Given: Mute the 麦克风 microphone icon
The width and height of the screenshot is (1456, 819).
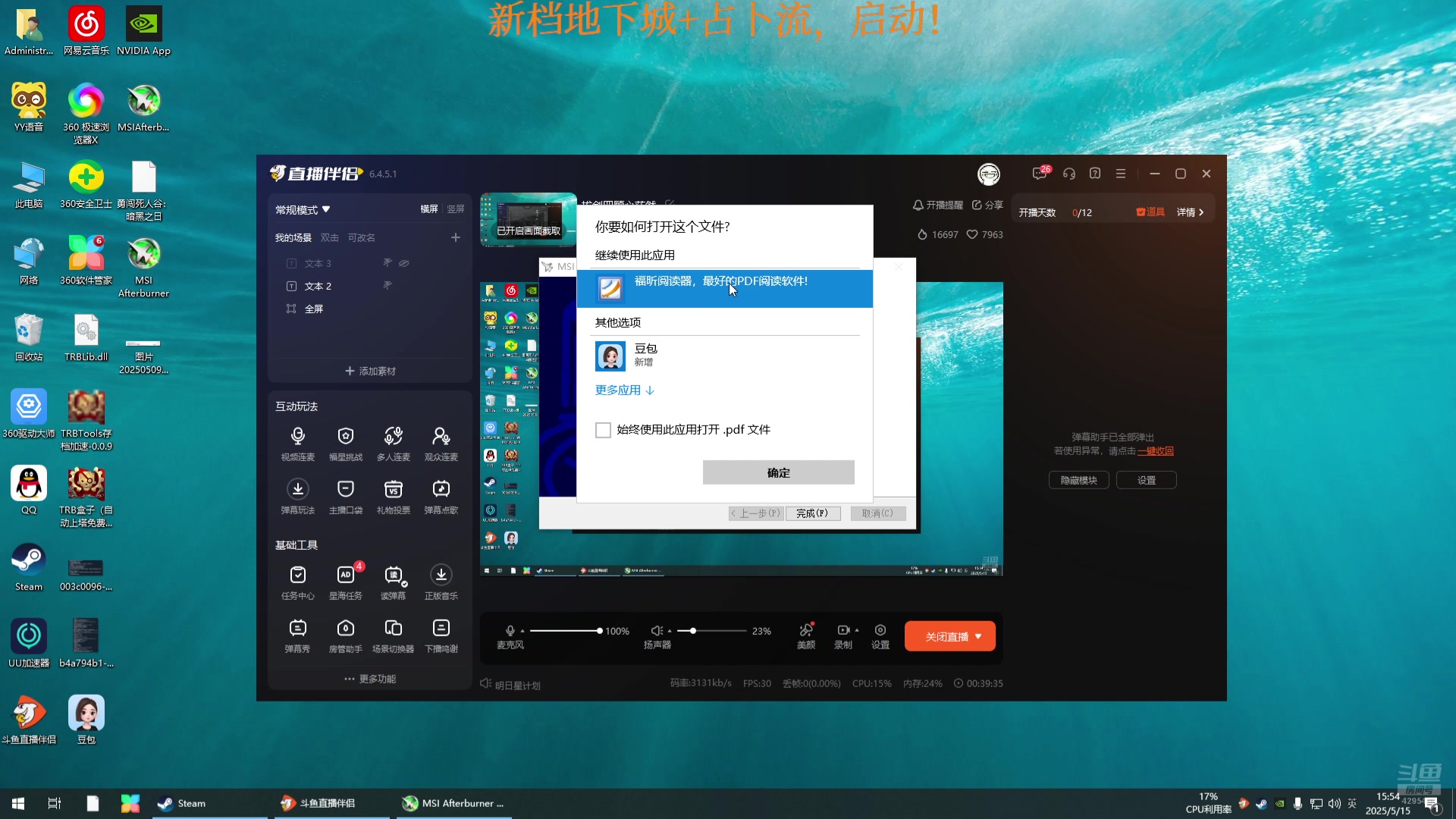Looking at the screenshot, I should [x=510, y=631].
